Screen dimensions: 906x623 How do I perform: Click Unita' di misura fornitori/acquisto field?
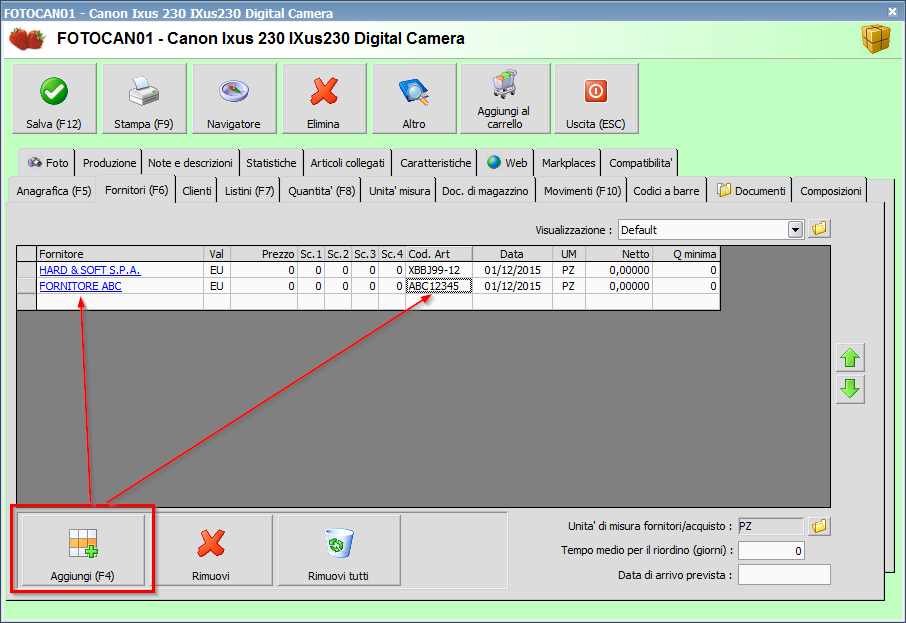point(771,526)
